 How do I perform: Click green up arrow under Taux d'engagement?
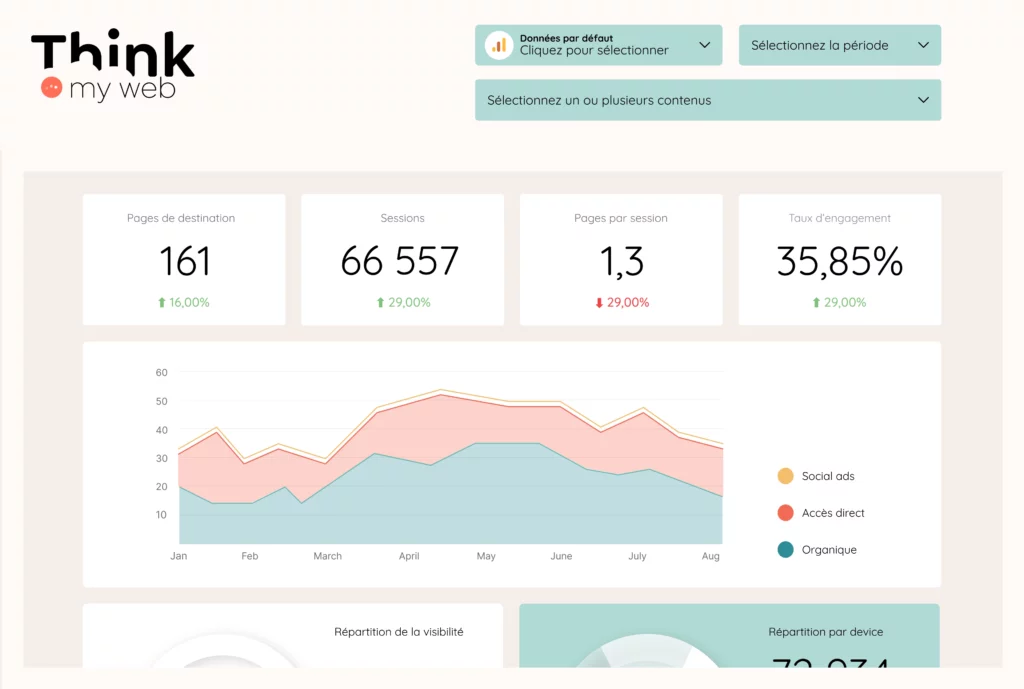click(817, 303)
